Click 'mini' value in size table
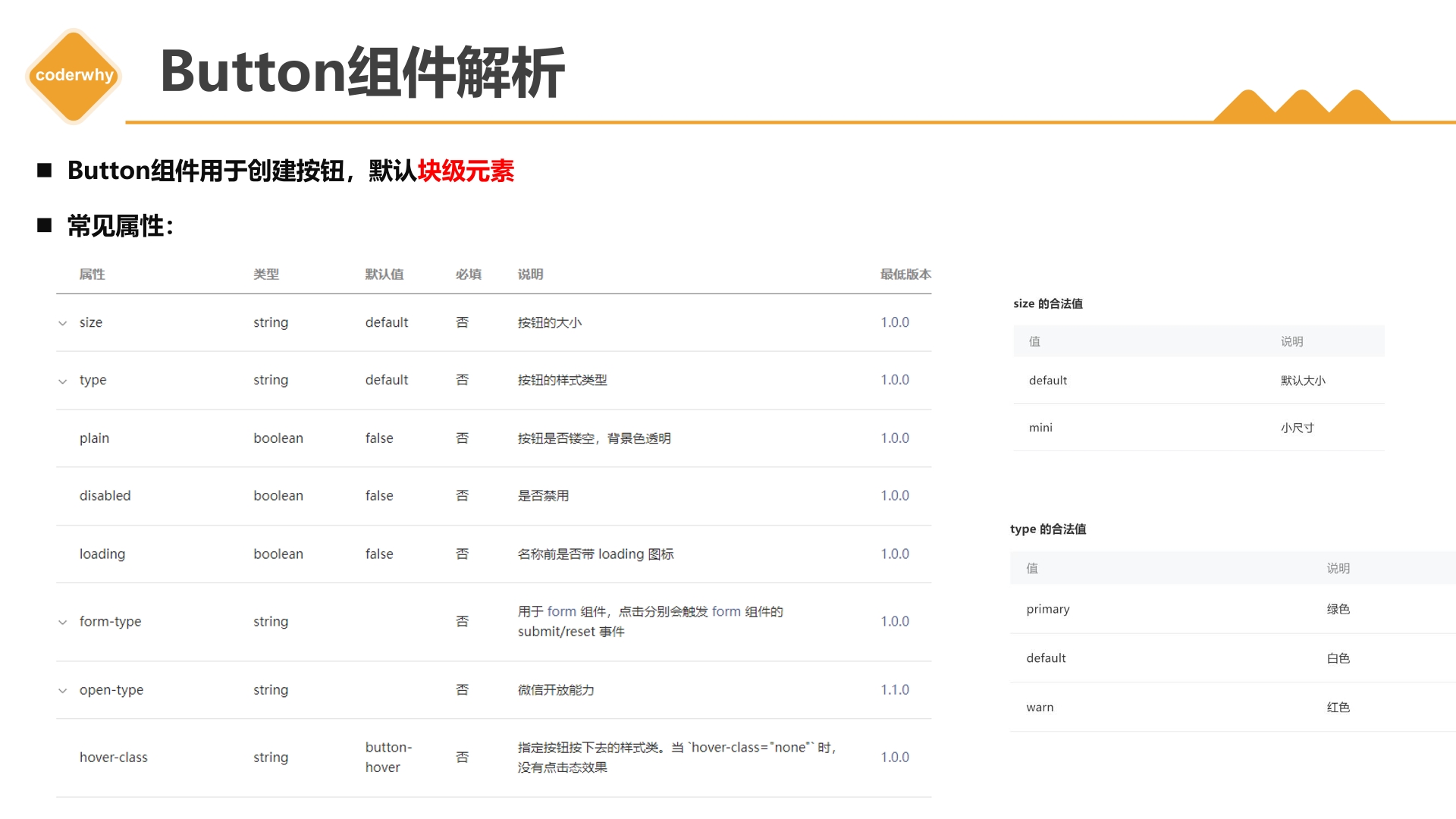1456x819 pixels. [1040, 428]
